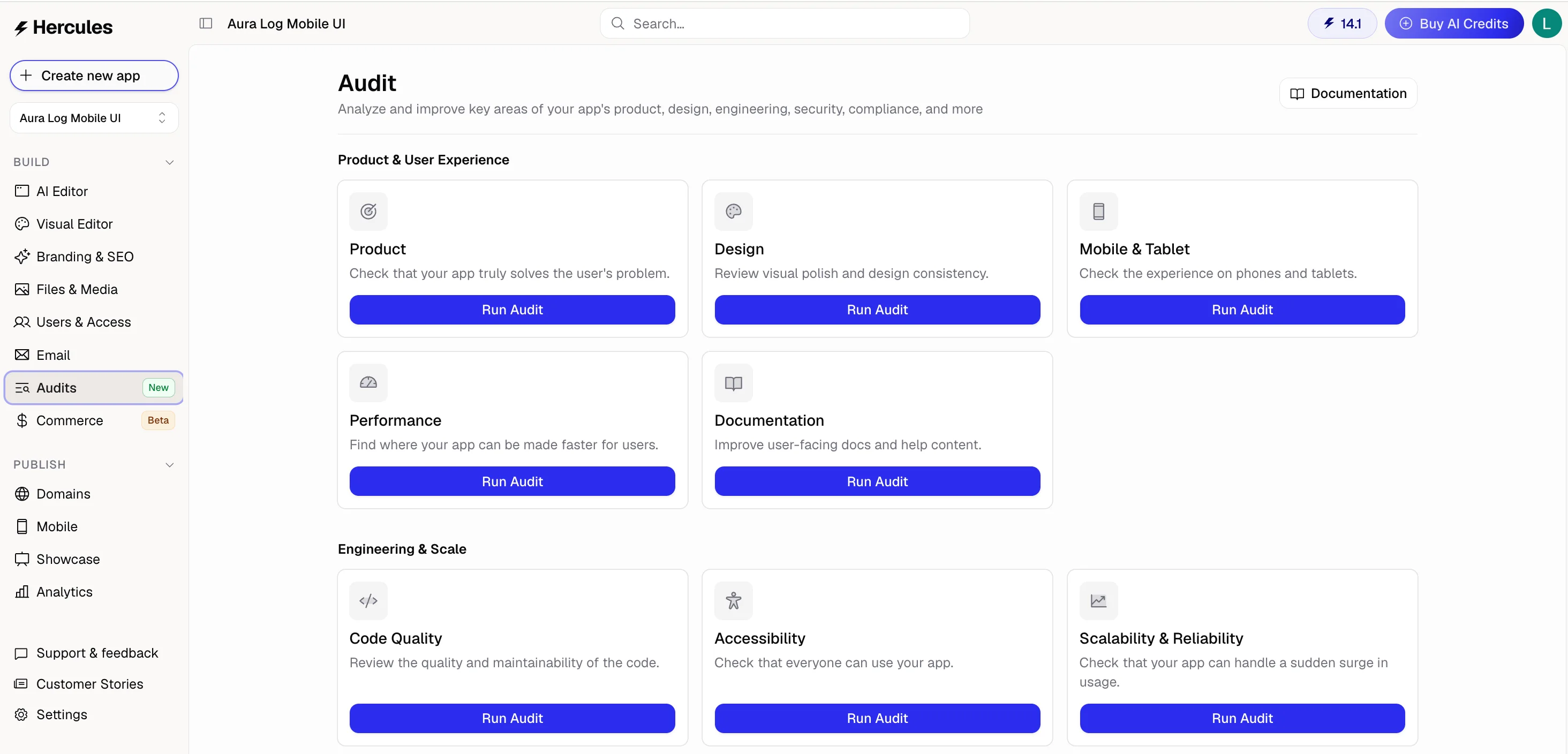Click the Code Quality brackets icon
This screenshot has height=754, width=1568.
click(368, 601)
